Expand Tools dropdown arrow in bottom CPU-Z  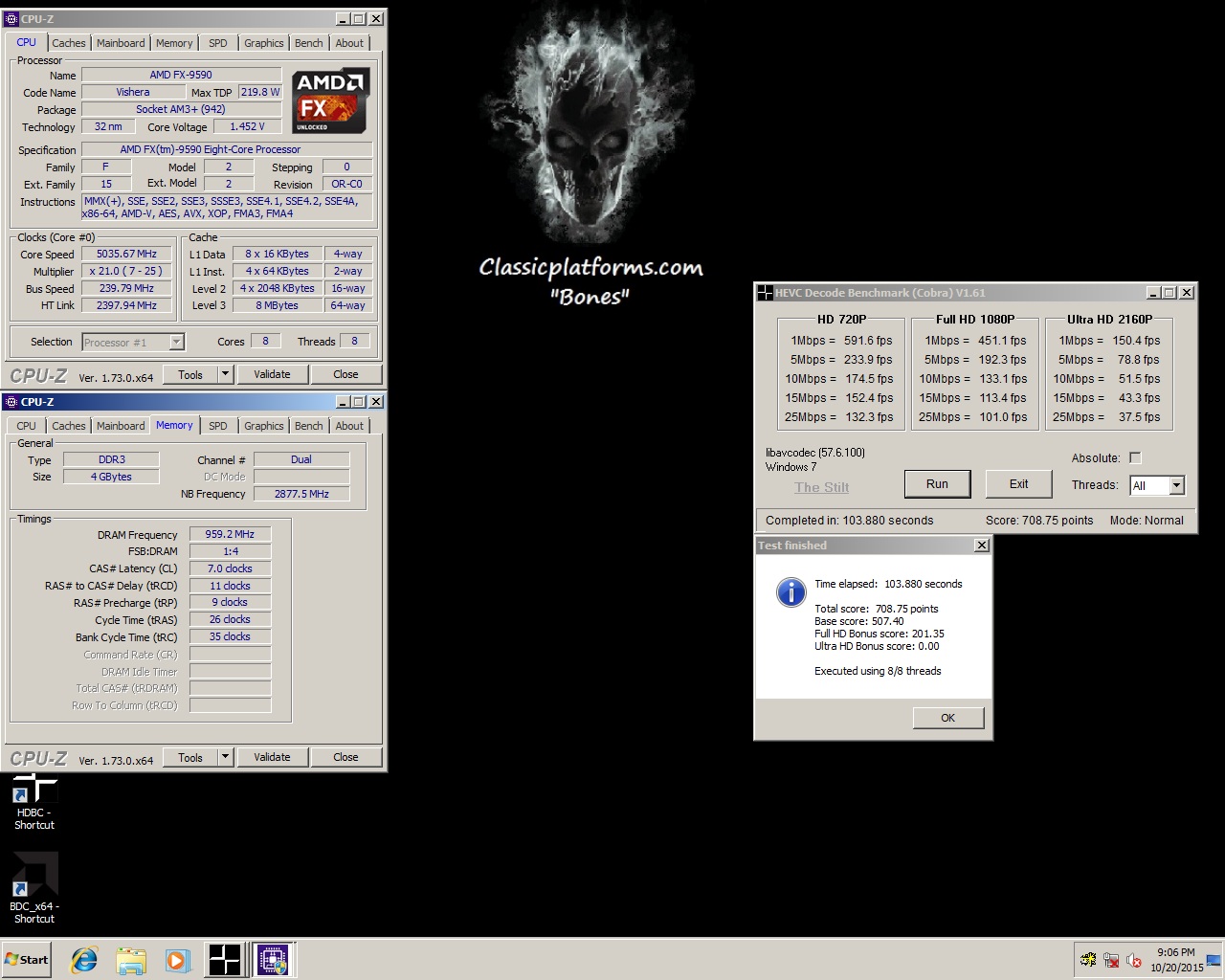(x=226, y=757)
